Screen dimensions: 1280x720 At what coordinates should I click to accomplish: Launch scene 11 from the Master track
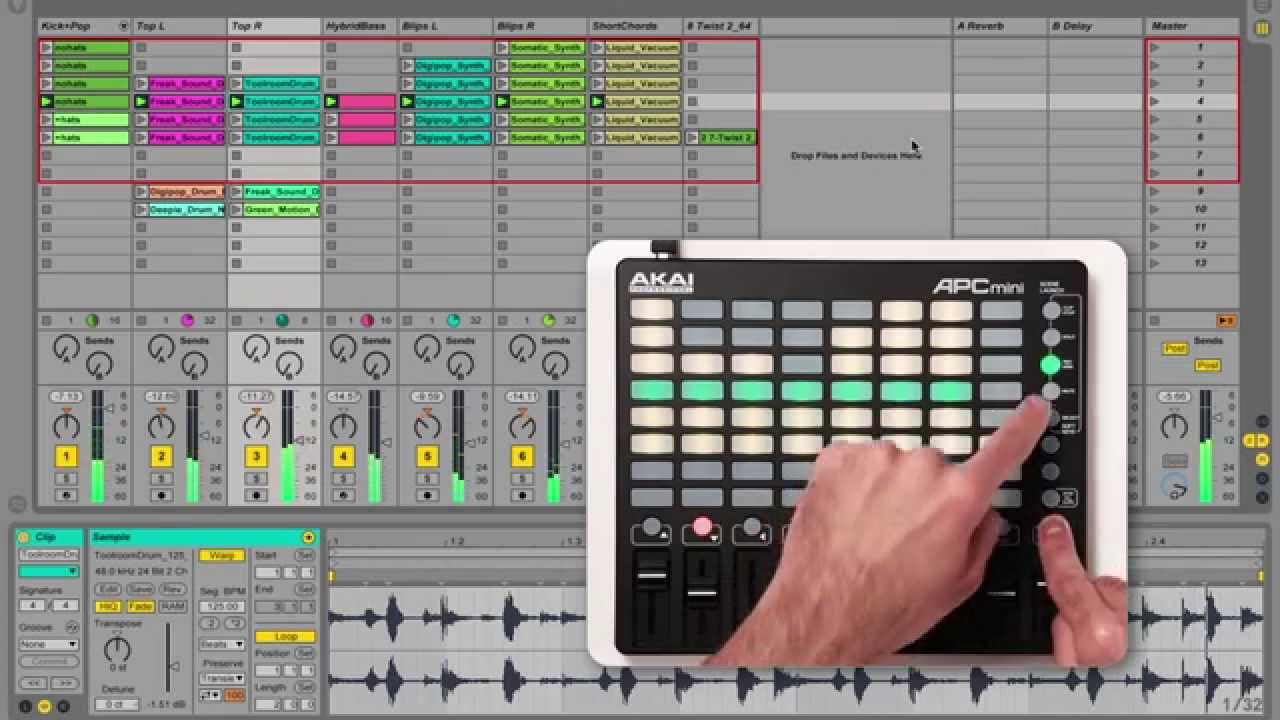pyautogui.click(x=1155, y=227)
